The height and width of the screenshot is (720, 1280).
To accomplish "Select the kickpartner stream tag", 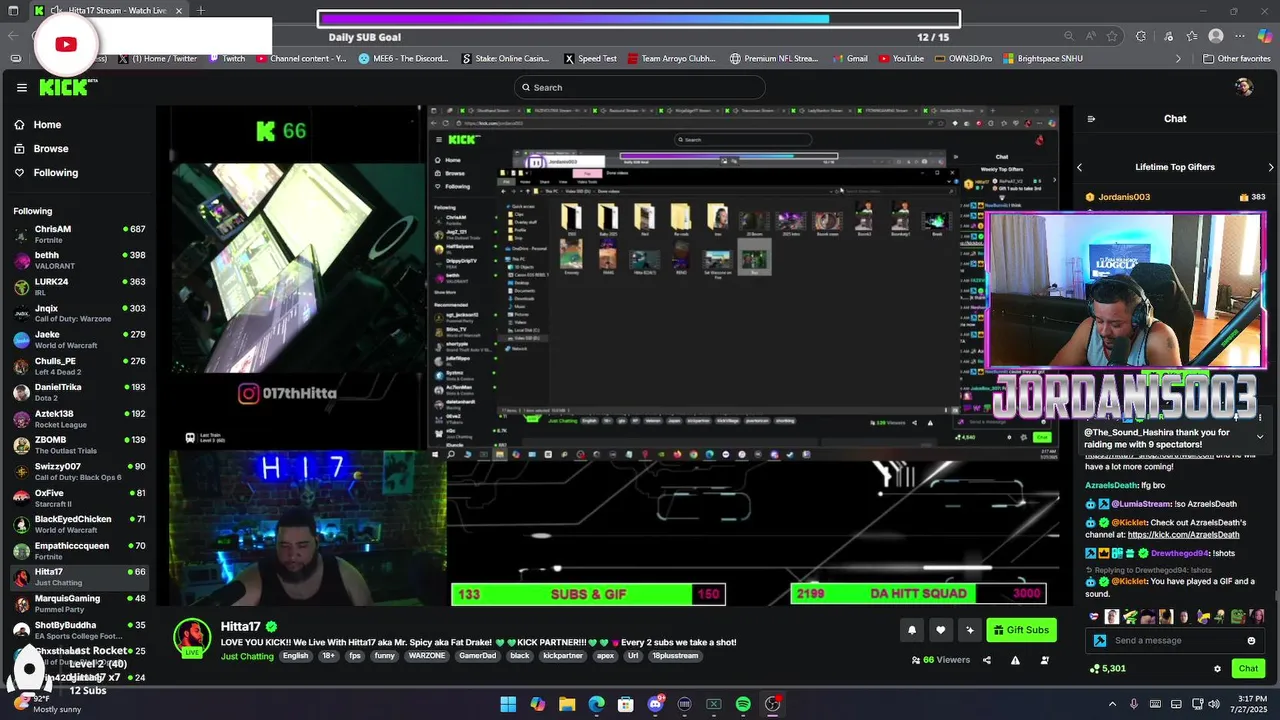I will (562, 656).
